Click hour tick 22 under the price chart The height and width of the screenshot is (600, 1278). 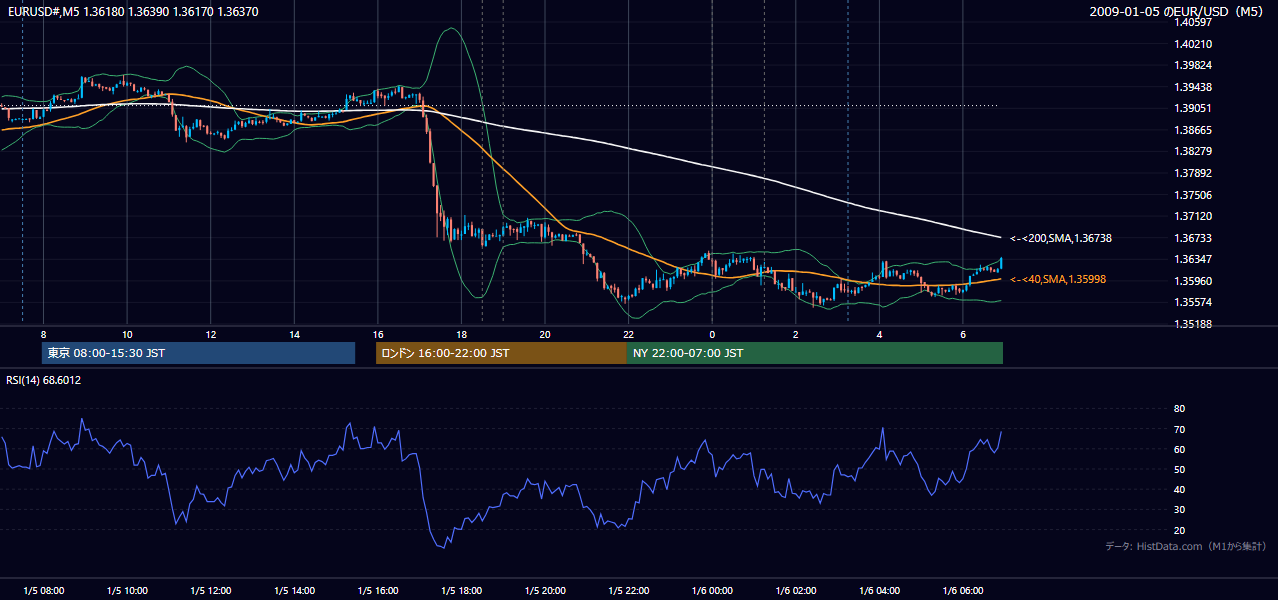point(628,334)
